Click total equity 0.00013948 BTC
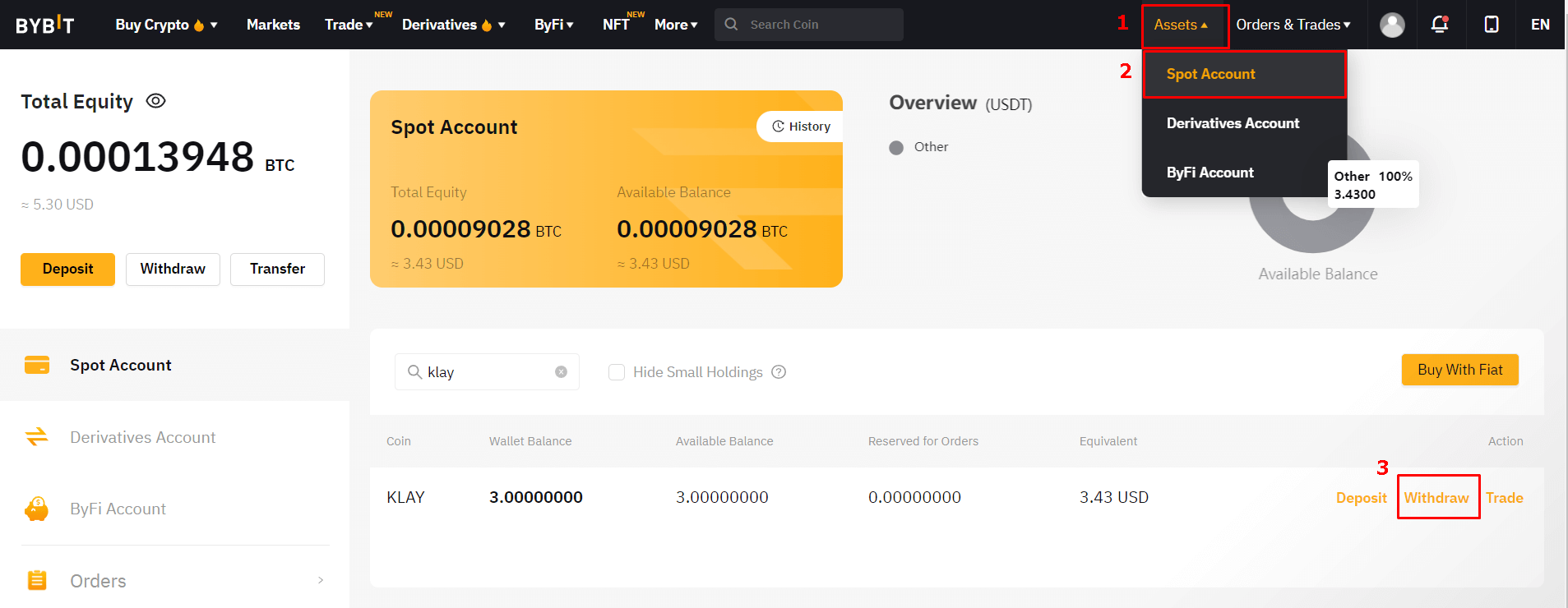 [158, 157]
